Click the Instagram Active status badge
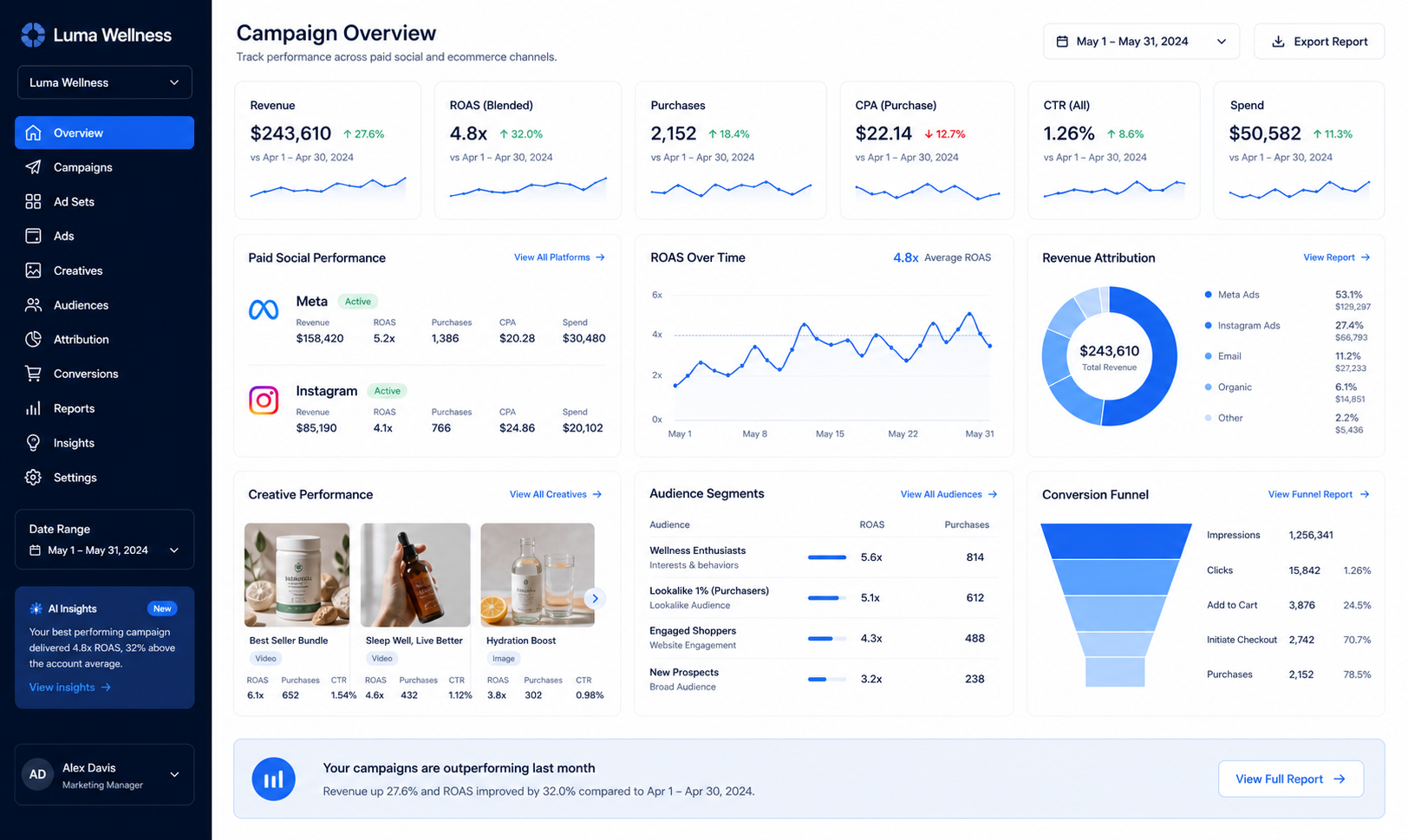1408x840 pixels. (x=387, y=391)
